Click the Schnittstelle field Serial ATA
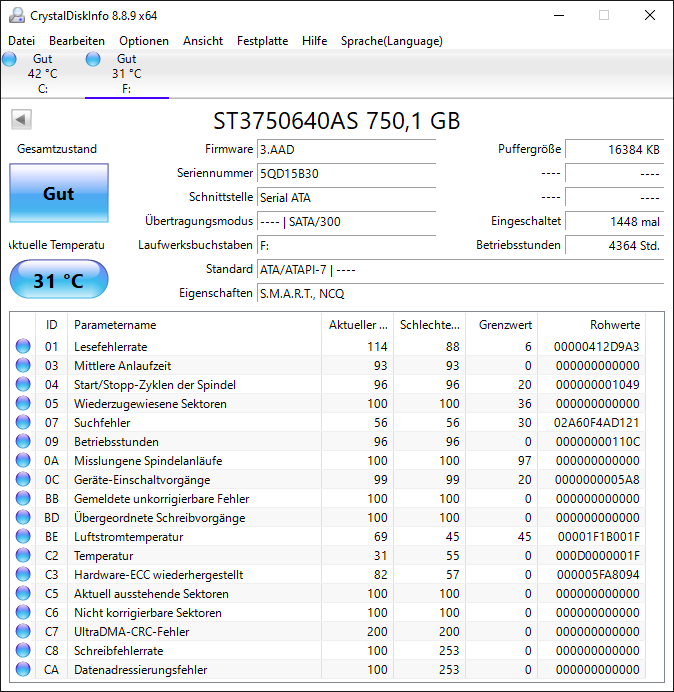 pos(346,197)
